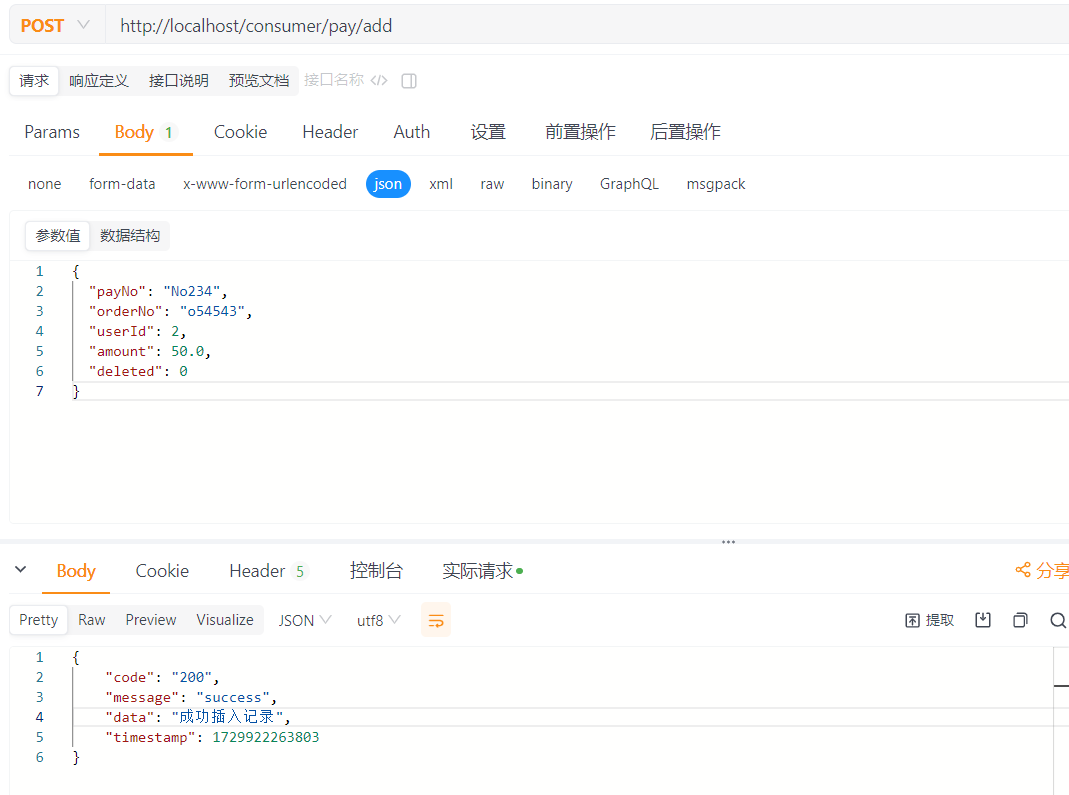
Task: Click the request URL field
Action: [580, 26]
